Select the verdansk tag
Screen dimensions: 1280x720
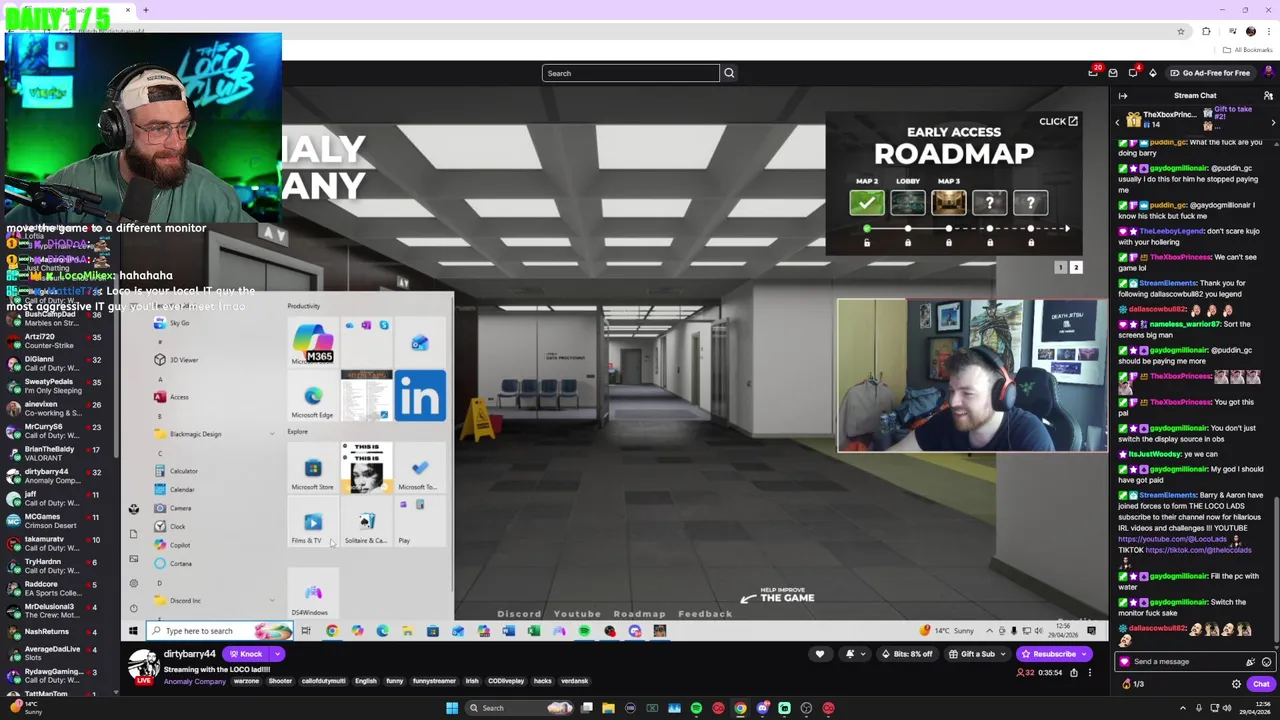click(x=574, y=681)
